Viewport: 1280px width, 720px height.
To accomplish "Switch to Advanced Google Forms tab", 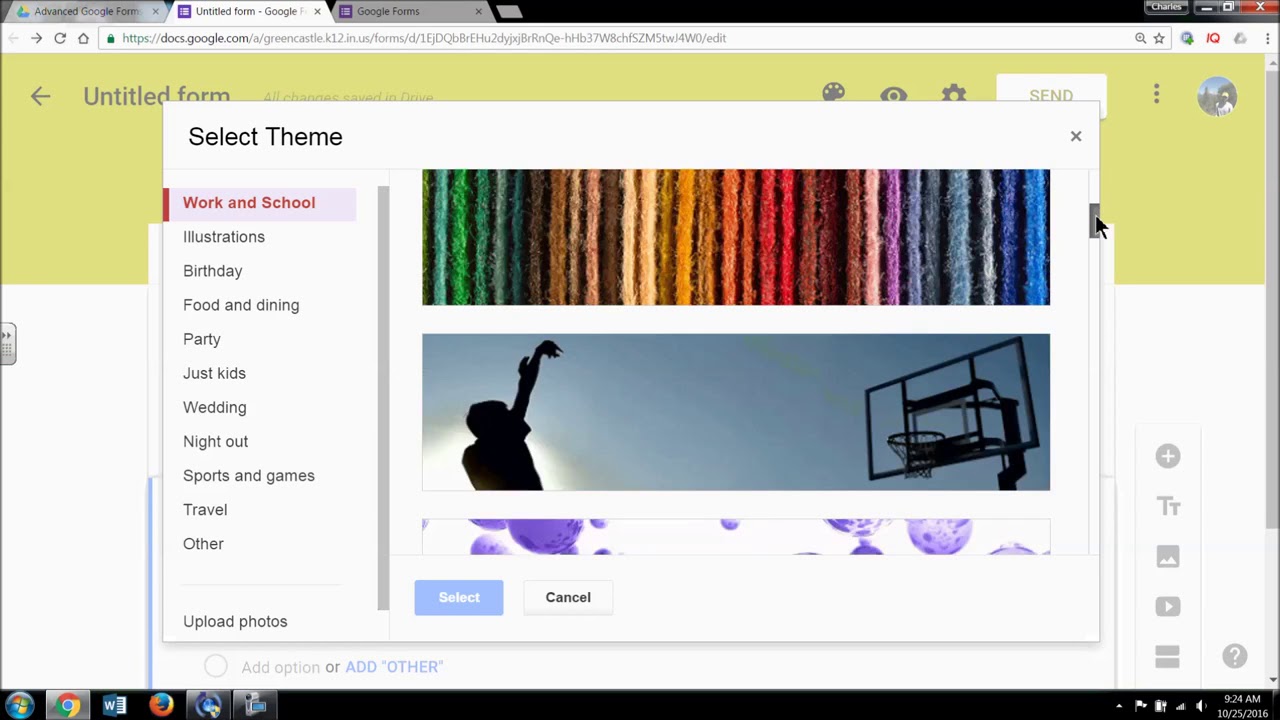I will click(x=87, y=12).
